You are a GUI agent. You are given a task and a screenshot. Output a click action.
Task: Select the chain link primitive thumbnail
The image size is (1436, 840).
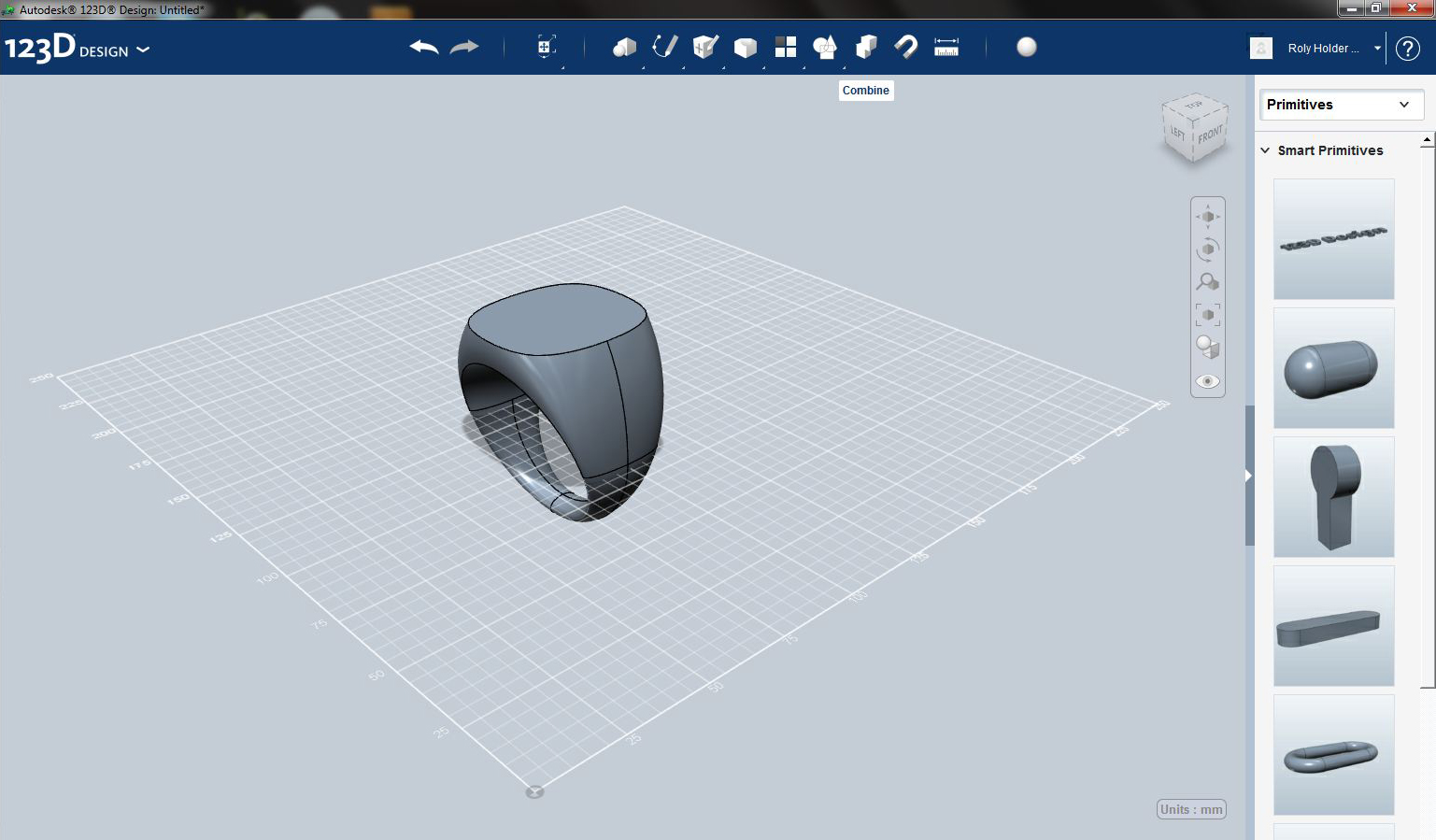tap(1334, 755)
